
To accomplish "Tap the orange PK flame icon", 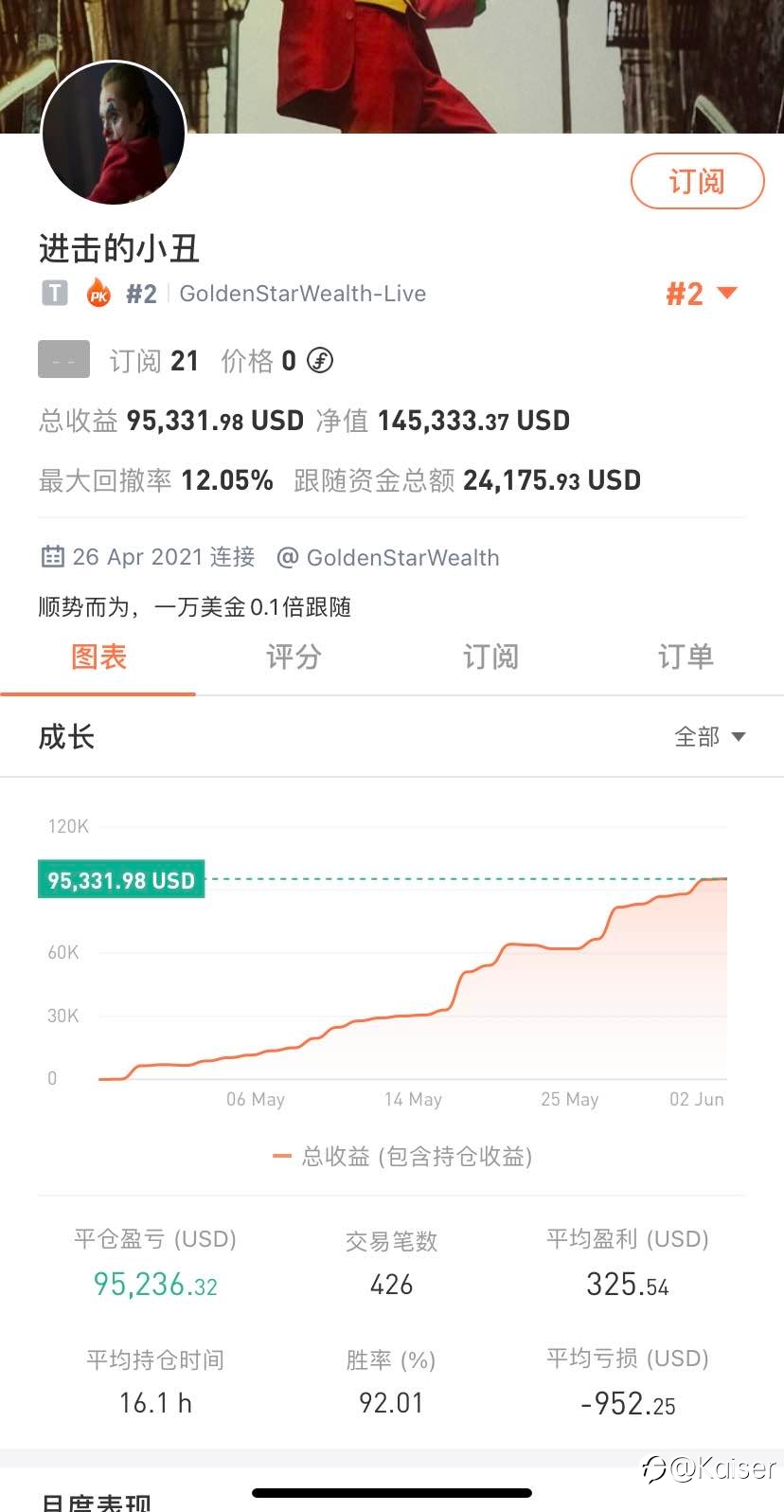I will (98, 294).
